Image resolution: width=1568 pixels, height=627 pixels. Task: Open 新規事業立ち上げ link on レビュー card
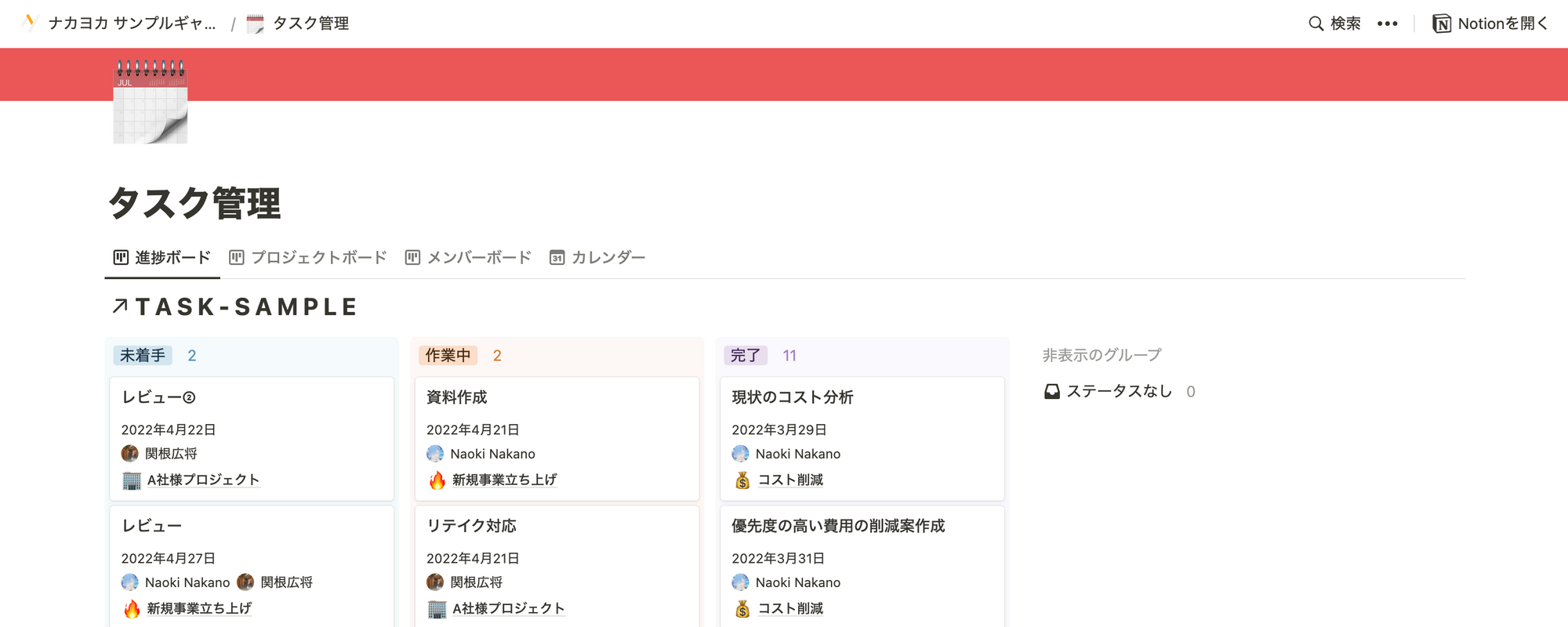coord(199,608)
